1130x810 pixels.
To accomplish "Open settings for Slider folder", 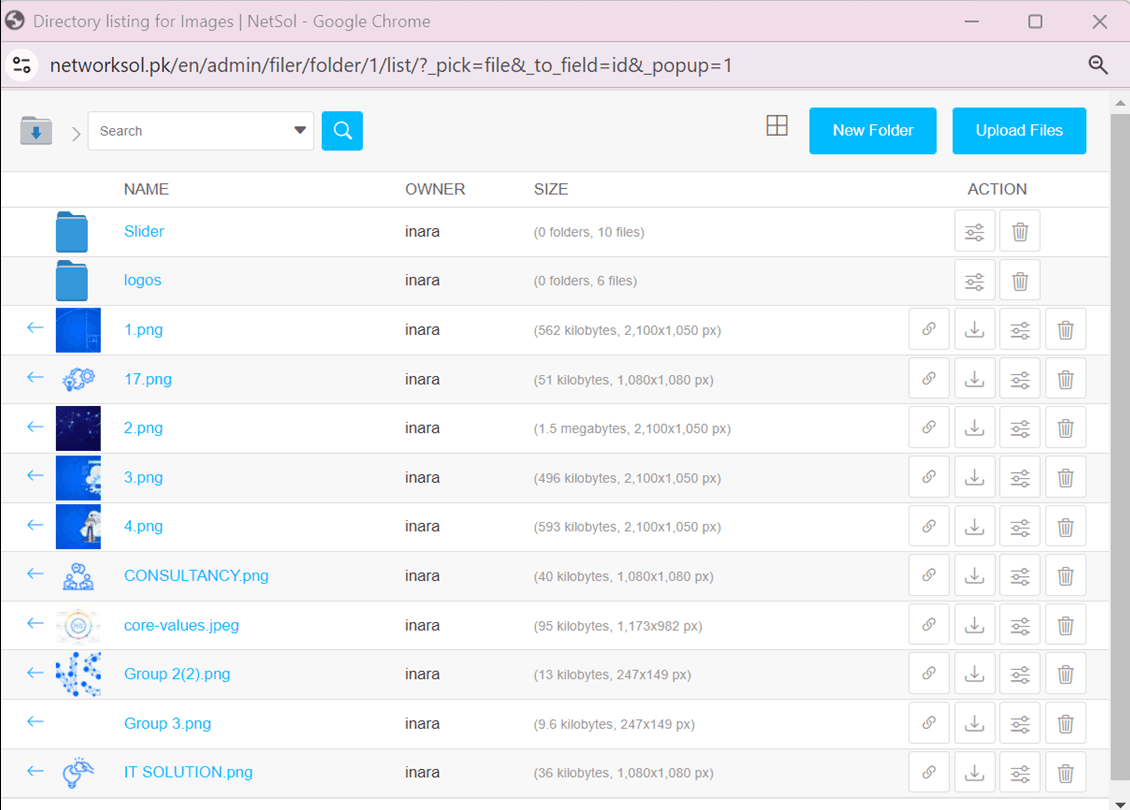I will coord(974,231).
